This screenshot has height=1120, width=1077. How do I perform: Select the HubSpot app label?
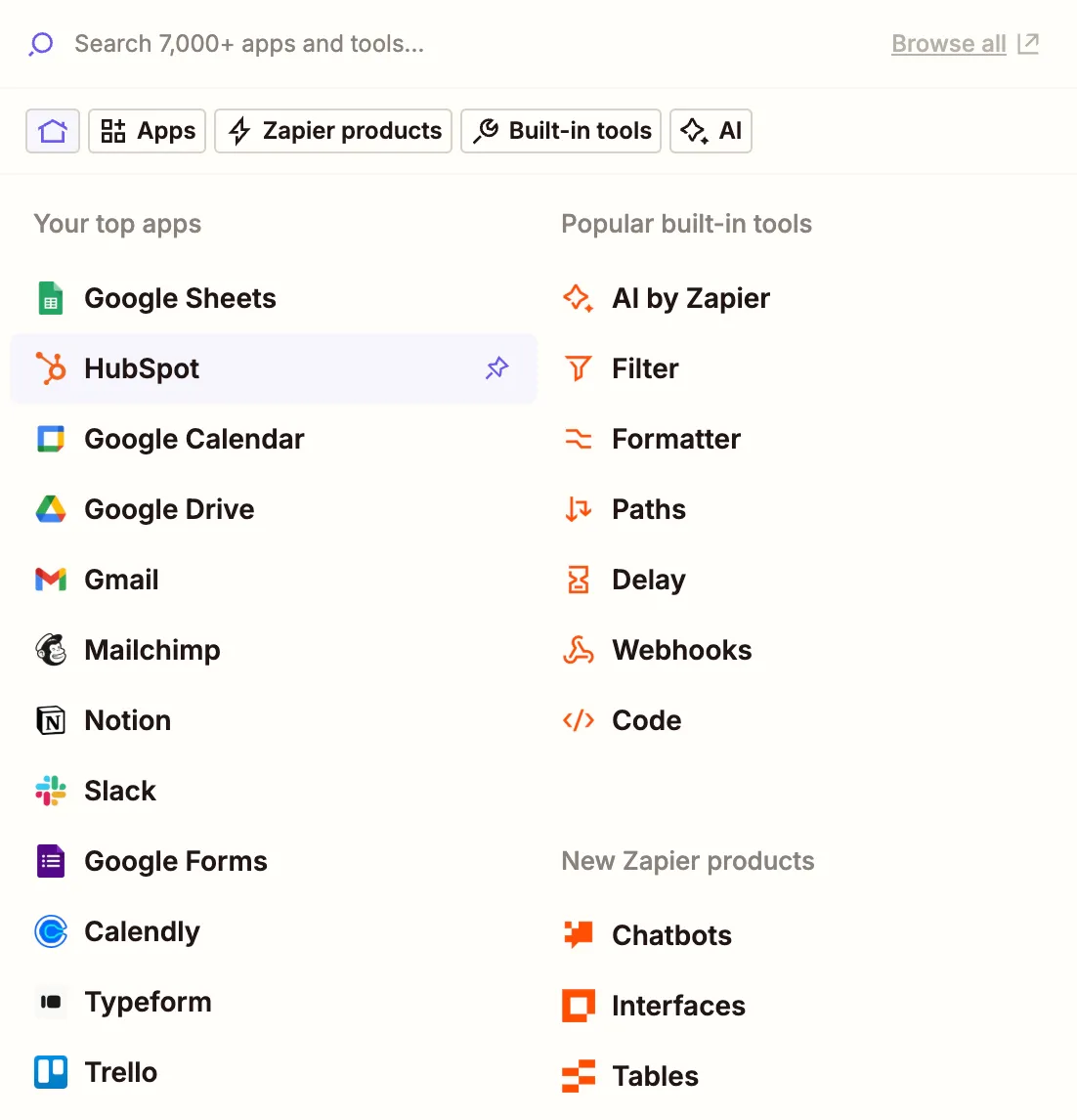142,368
